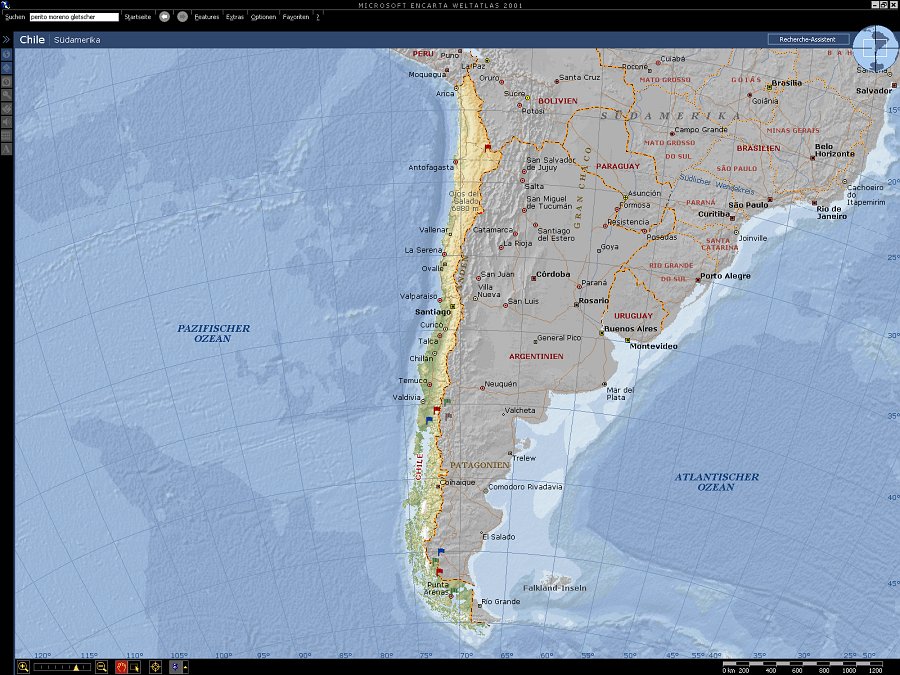
Task: Click the magnifier icon in left sidebar
Action: pyautogui.click(x=7, y=94)
